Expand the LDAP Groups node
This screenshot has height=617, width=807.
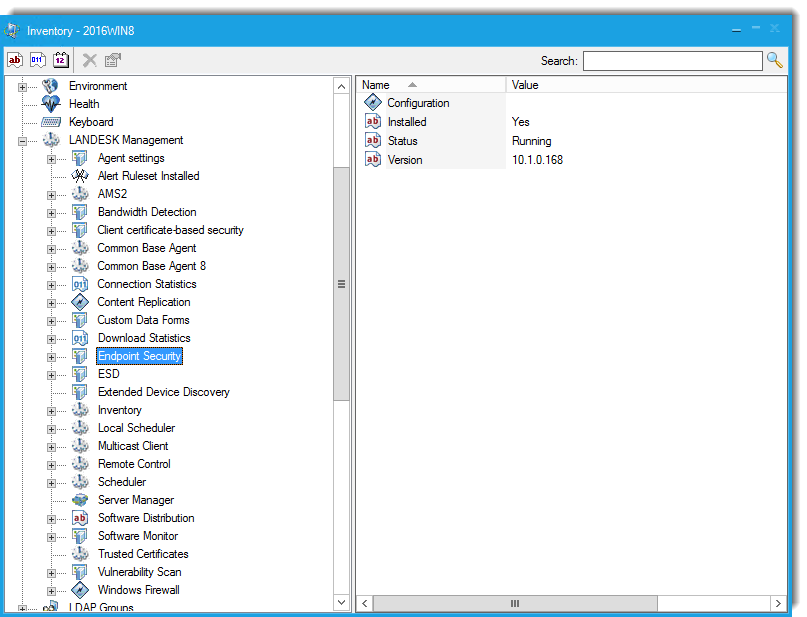click(22, 607)
